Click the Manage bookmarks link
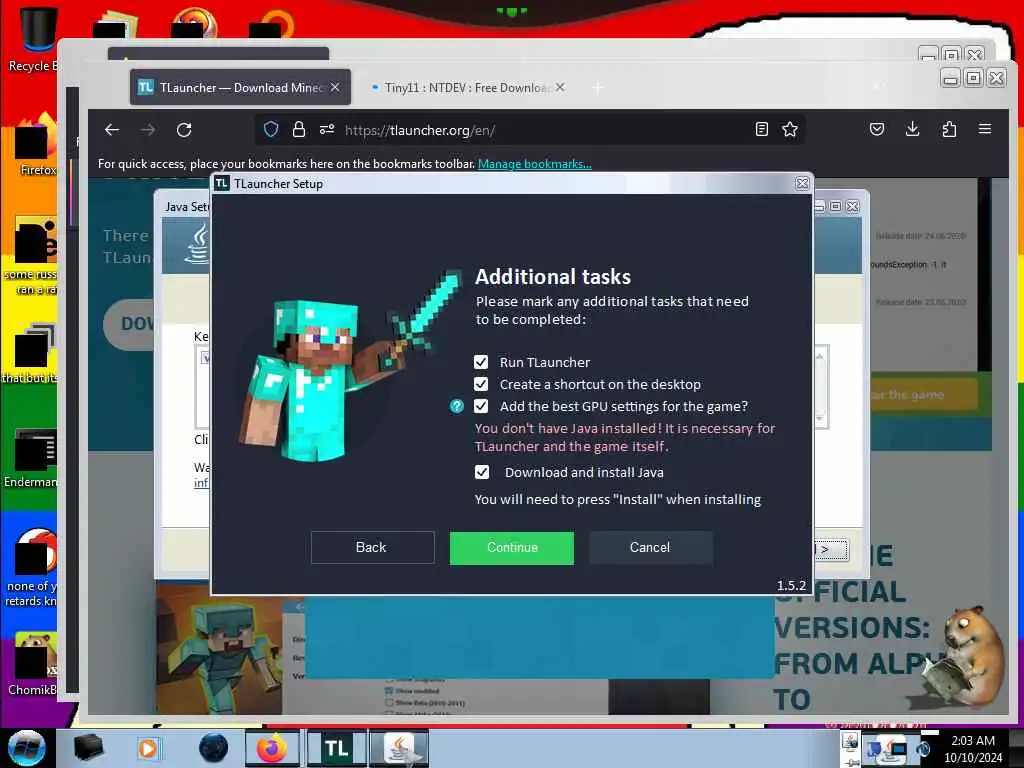 (x=535, y=164)
